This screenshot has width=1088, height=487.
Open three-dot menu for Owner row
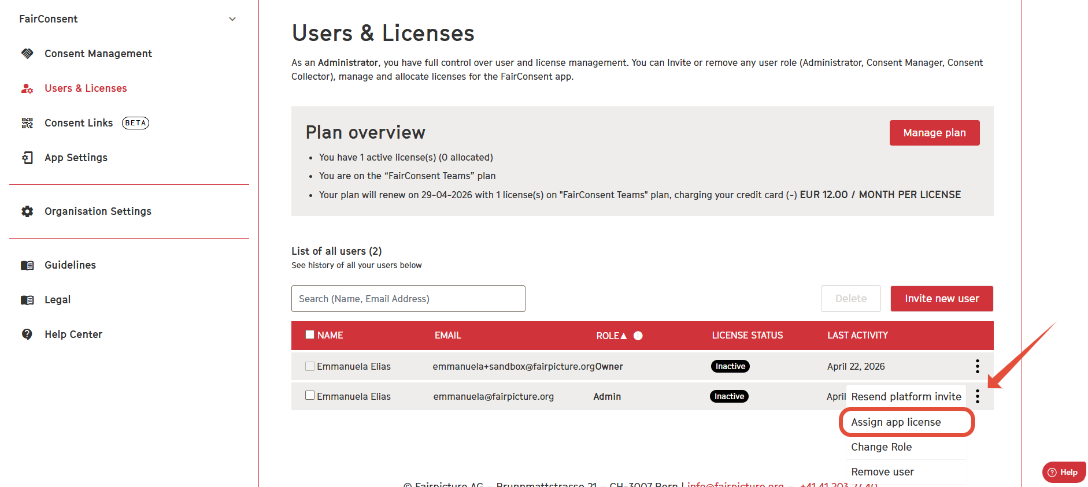pyautogui.click(x=977, y=366)
